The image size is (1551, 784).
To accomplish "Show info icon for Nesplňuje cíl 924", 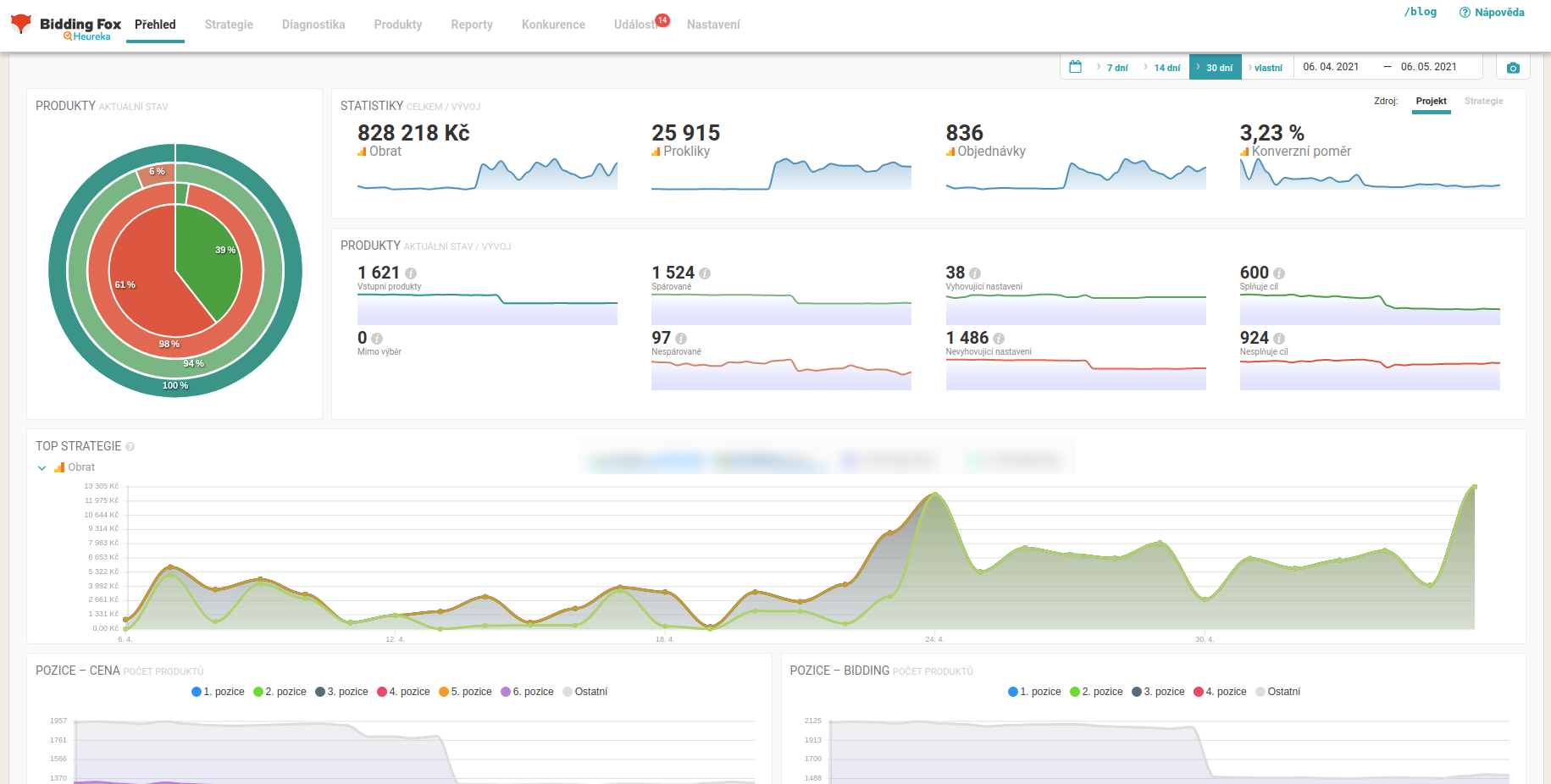I will (x=1278, y=339).
